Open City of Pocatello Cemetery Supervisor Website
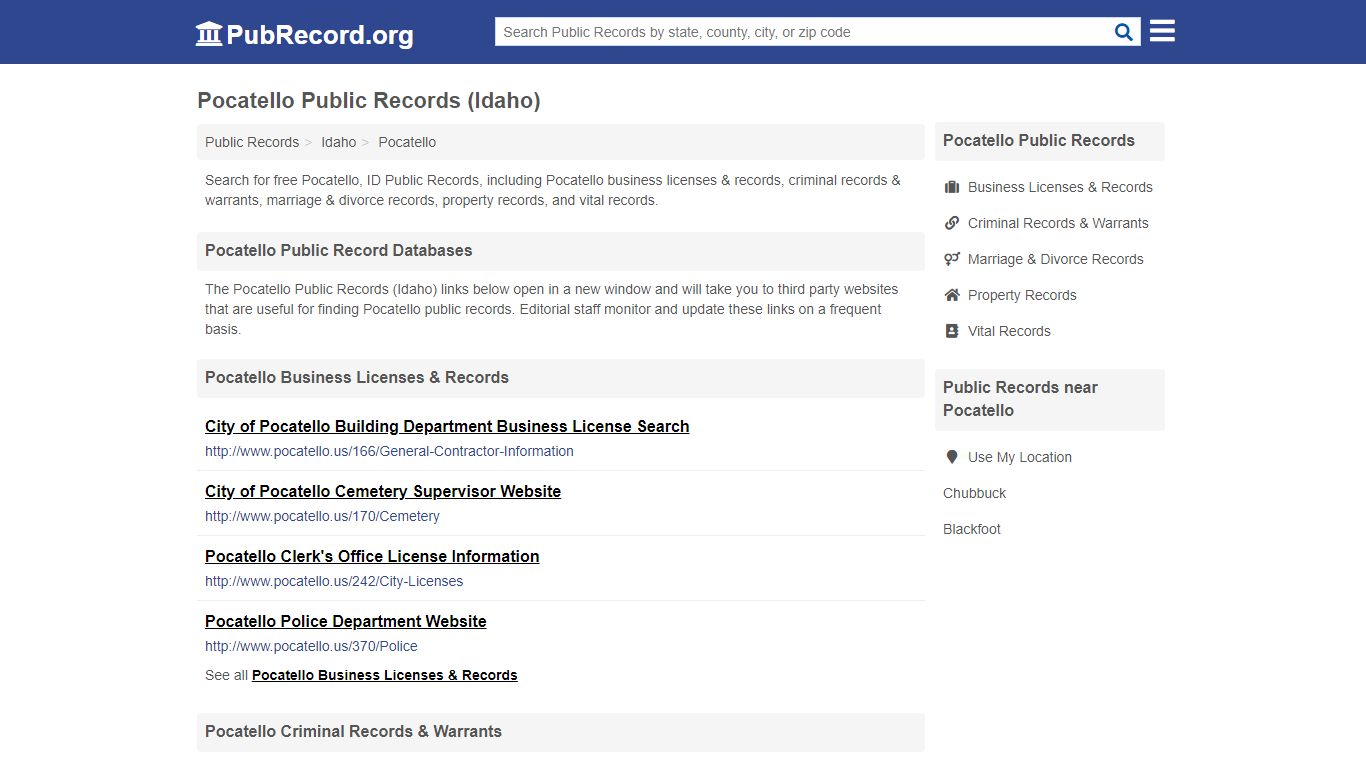This screenshot has height=768, width=1366. 383,491
